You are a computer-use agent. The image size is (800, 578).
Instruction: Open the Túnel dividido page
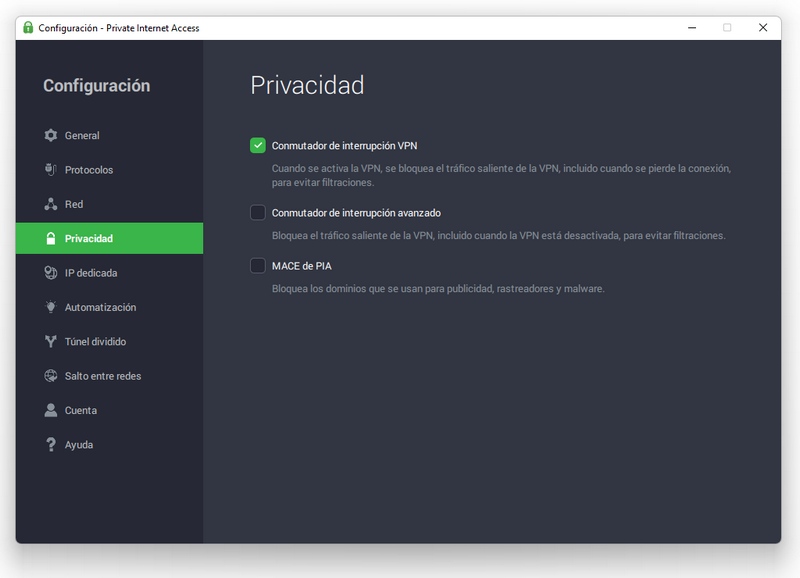(x=109, y=341)
